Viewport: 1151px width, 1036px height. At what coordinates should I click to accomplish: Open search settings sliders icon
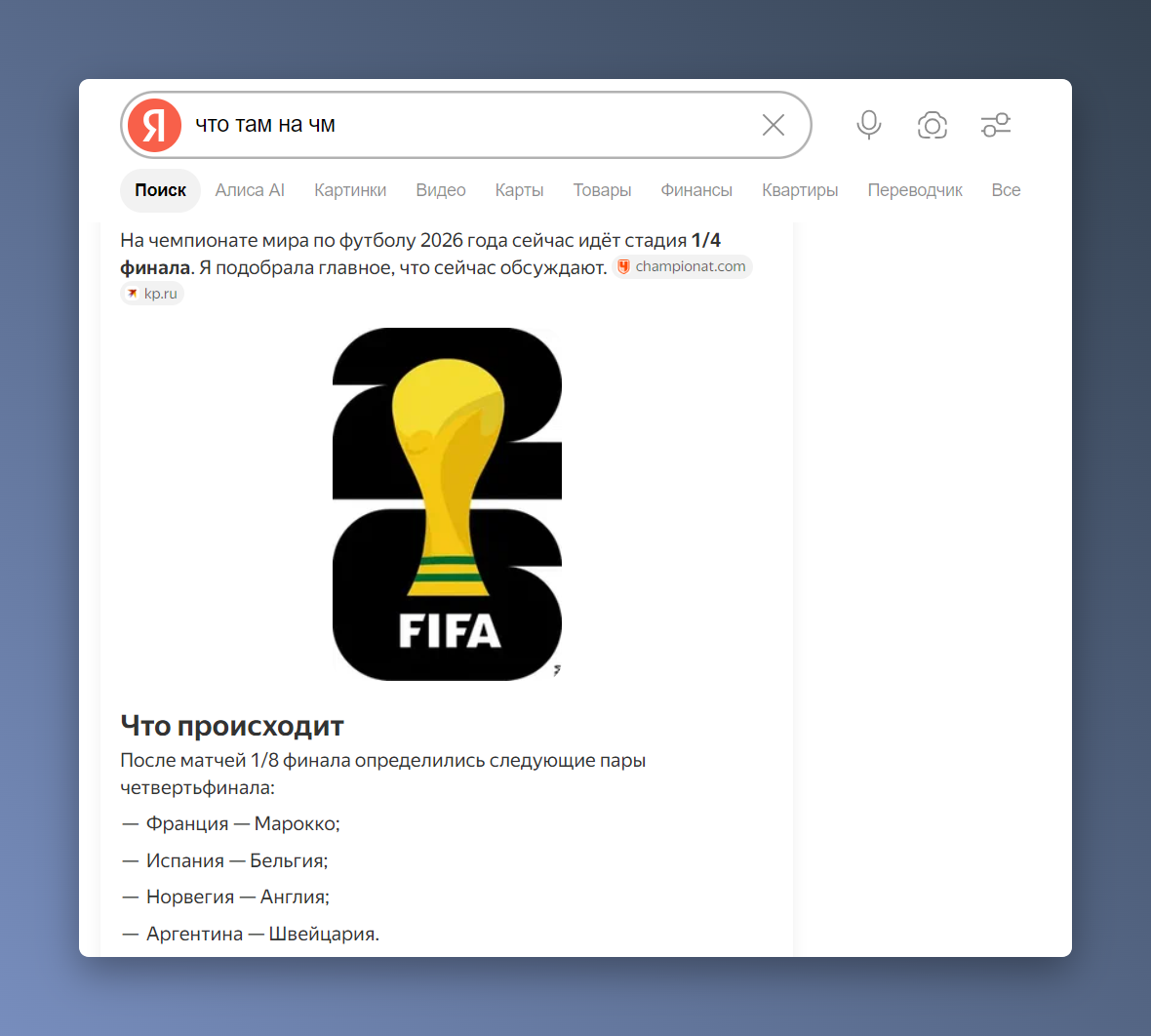click(995, 125)
